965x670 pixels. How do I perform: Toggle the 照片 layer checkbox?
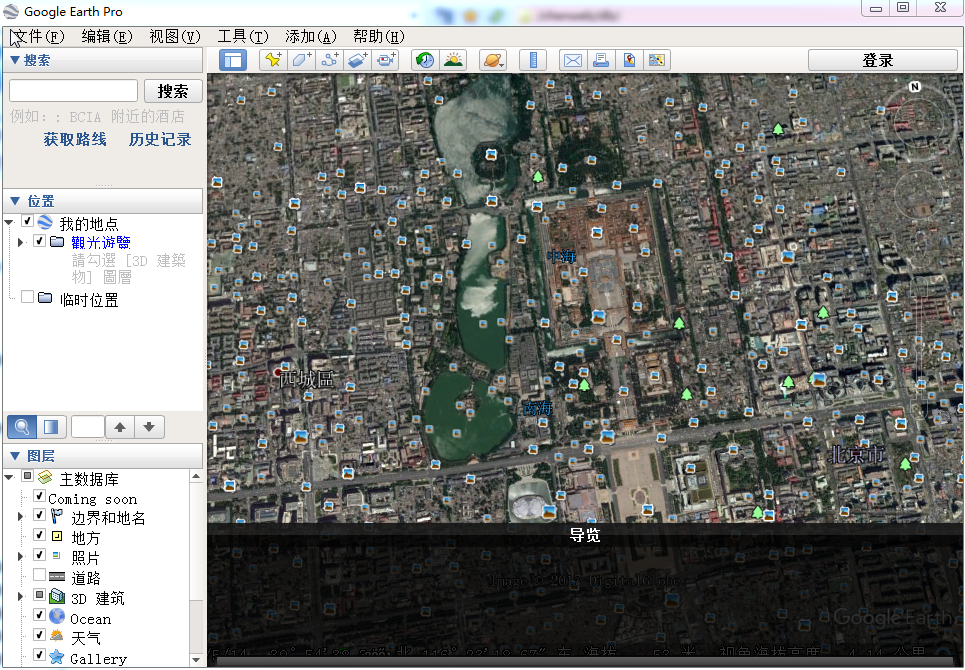(39, 554)
